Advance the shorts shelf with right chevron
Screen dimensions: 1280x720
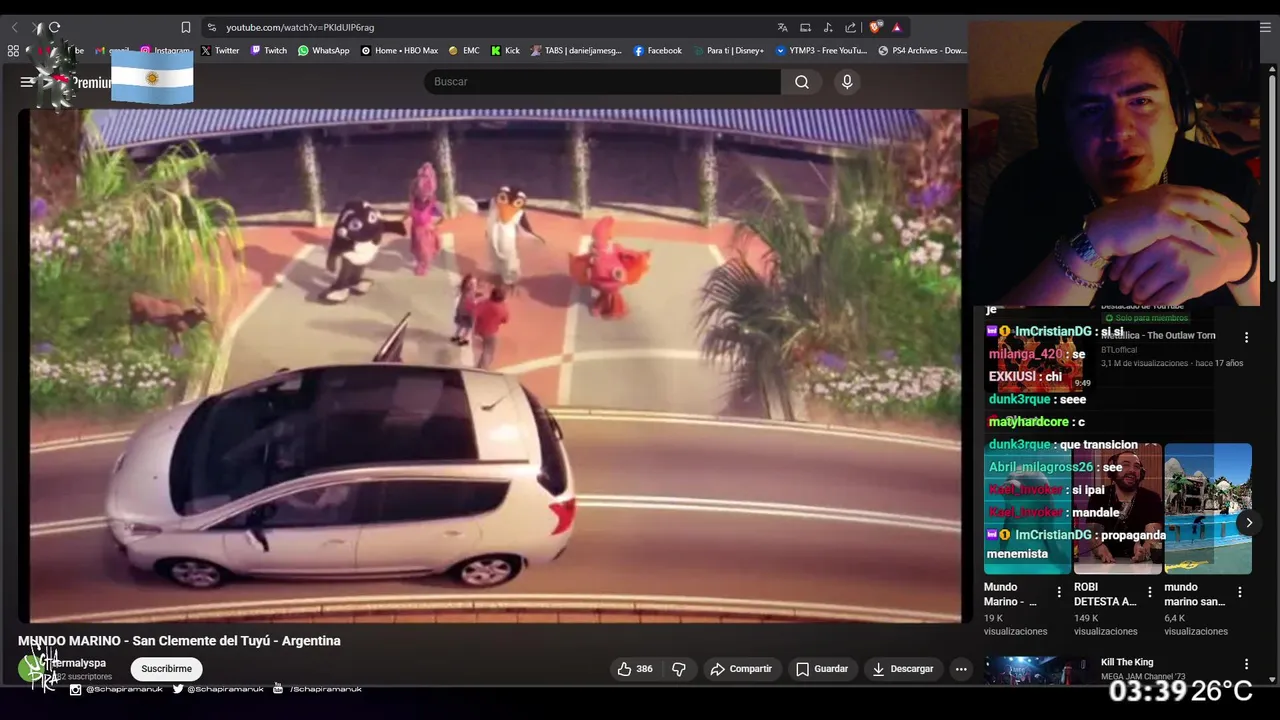(x=1248, y=522)
